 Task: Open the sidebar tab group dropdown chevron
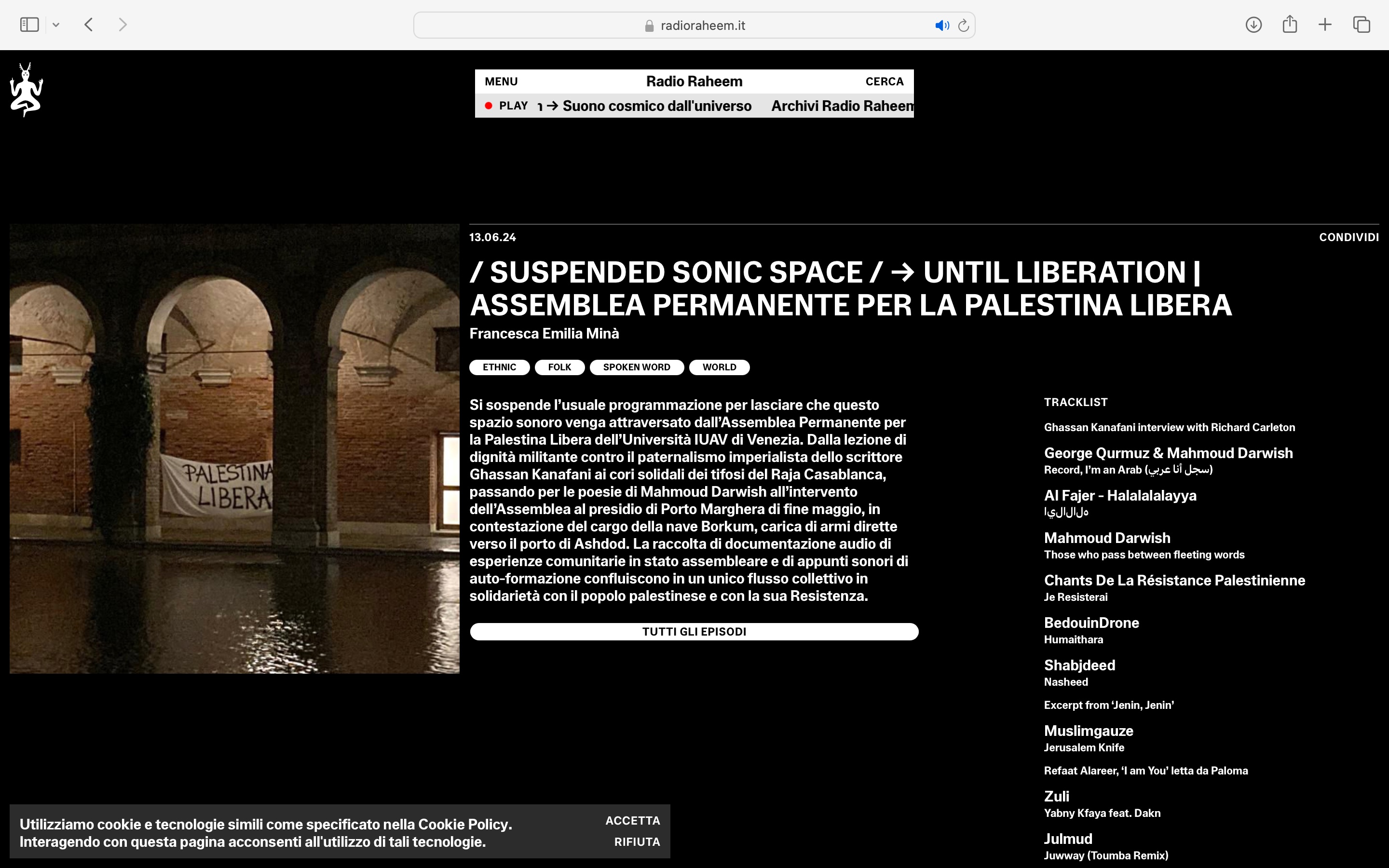click(x=55, y=25)
